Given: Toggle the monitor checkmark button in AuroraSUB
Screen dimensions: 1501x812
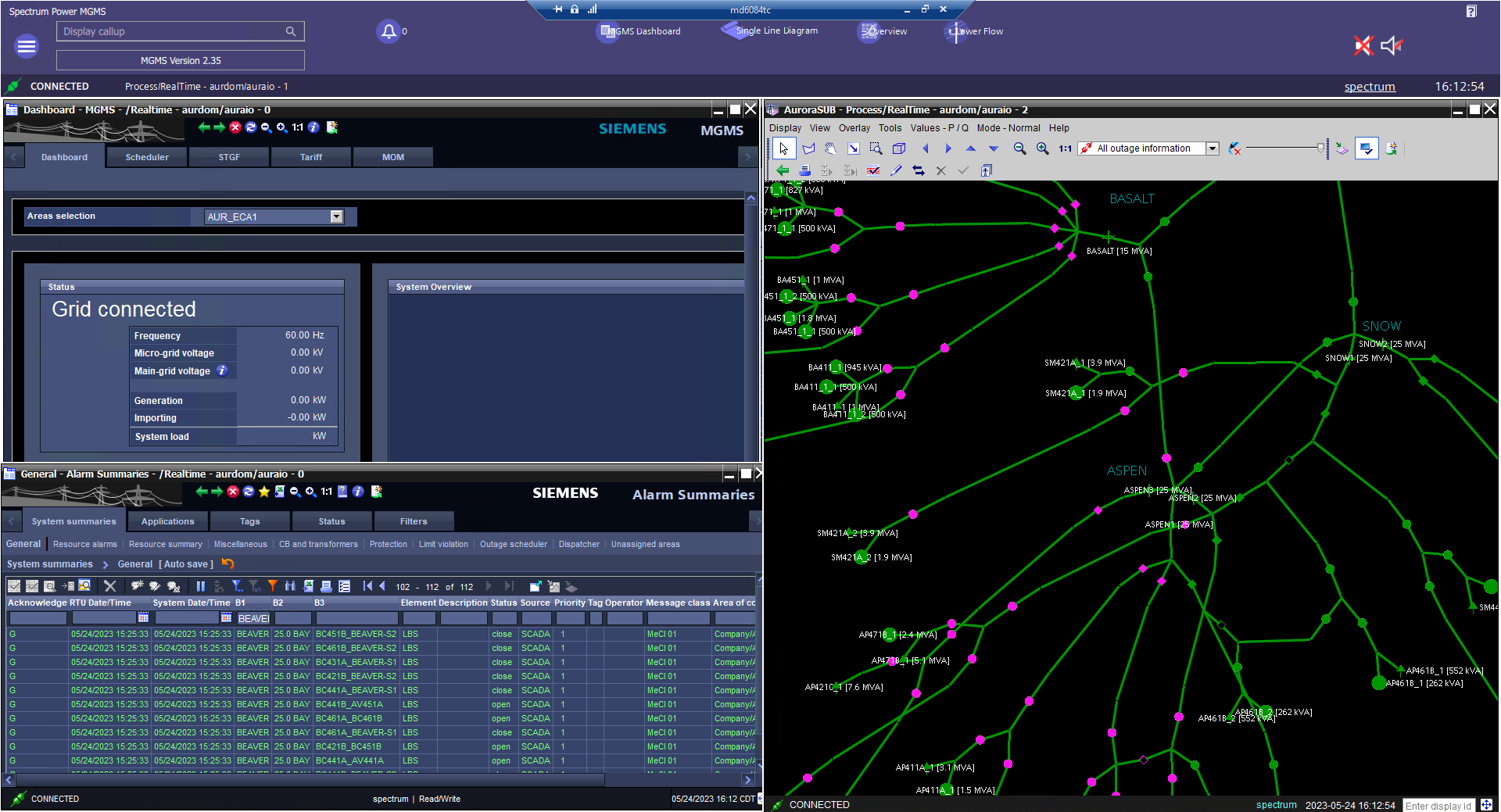Looking at the screenshot, I should pyautogui.click(x=1366, y=148).
